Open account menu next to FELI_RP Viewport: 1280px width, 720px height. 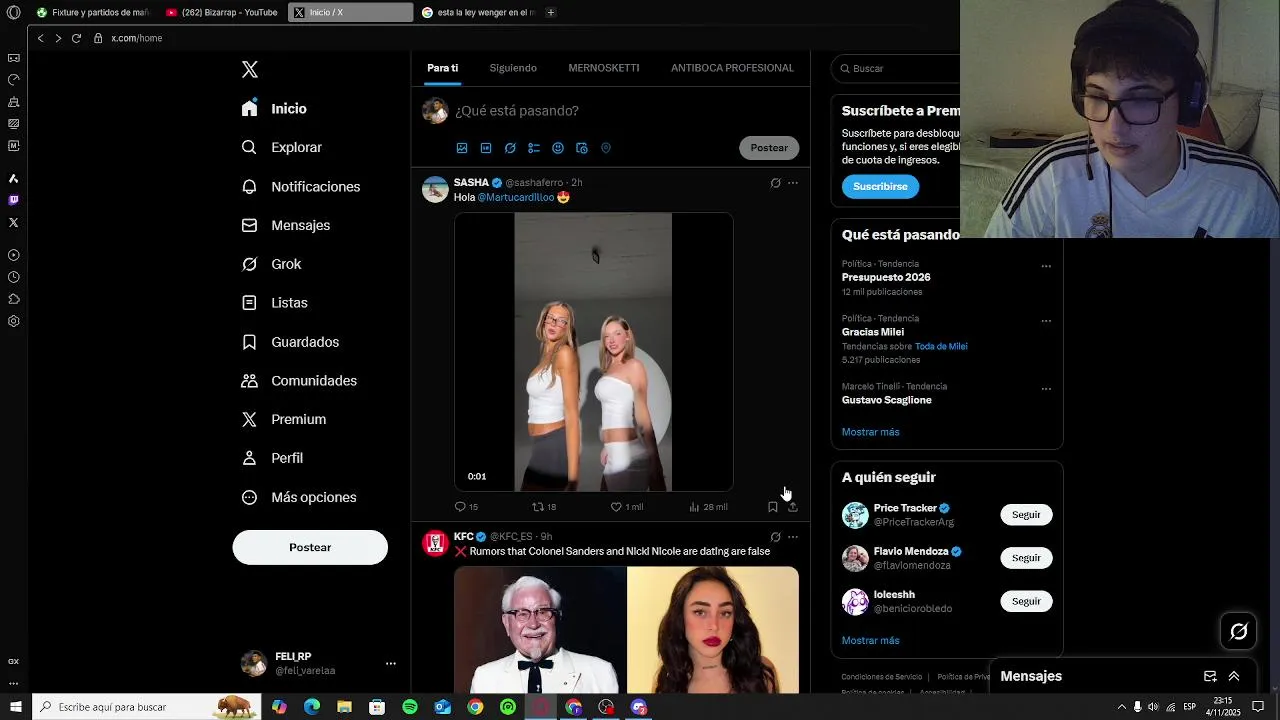[x=391, y=663]
